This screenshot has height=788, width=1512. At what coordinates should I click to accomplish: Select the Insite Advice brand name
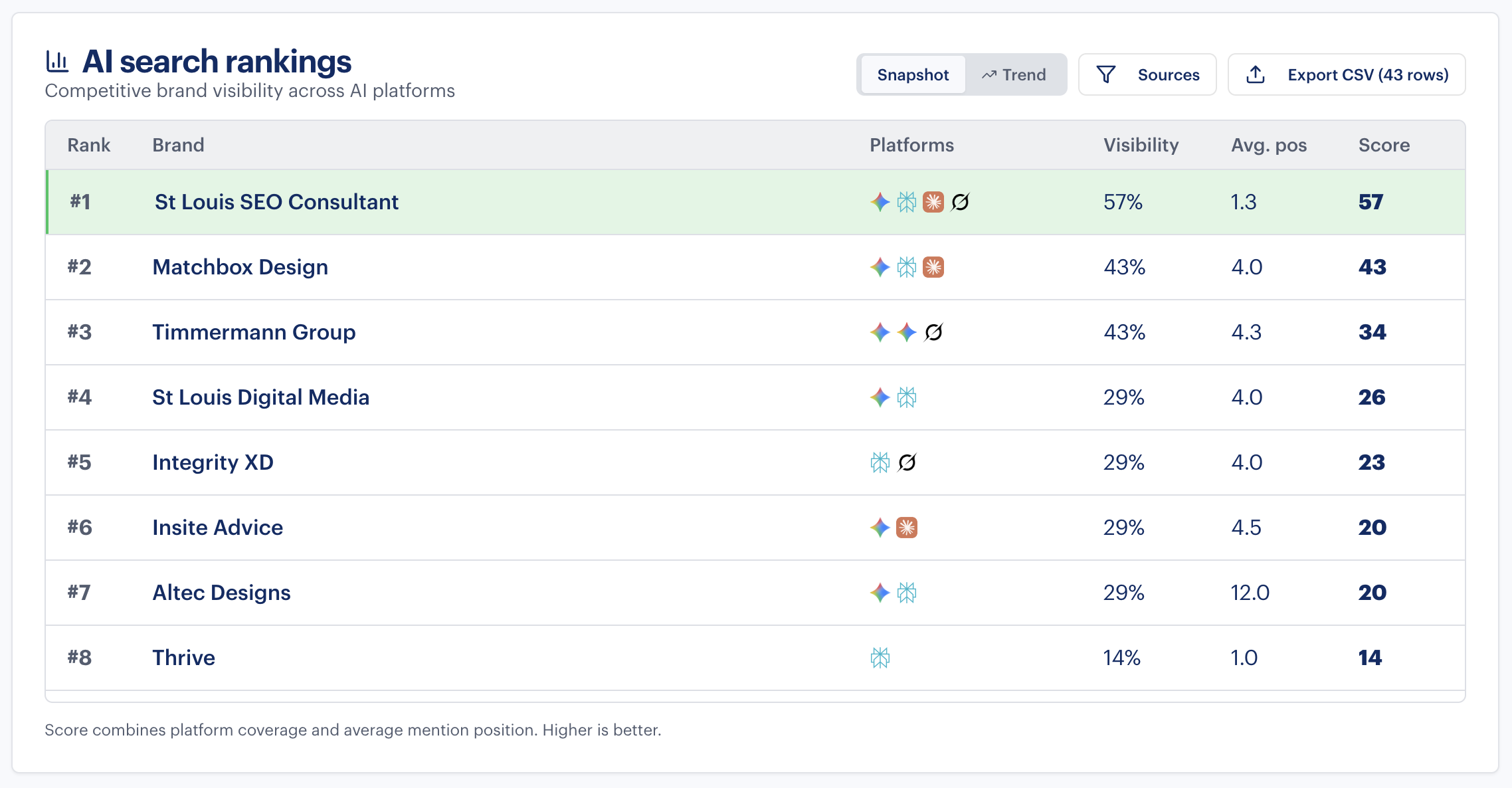(217, 528)
